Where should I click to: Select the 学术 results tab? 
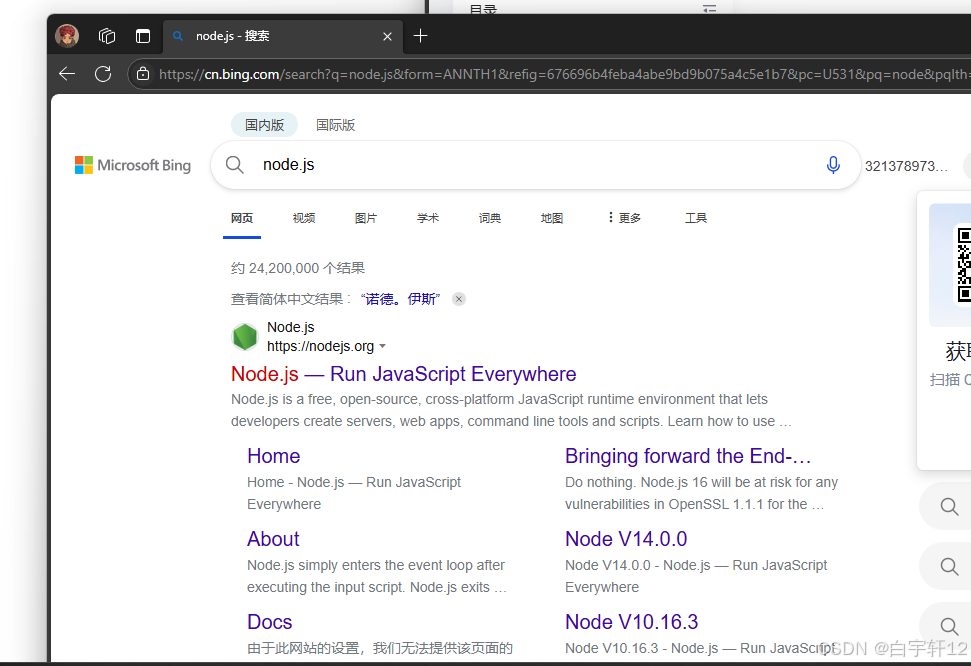coord(428,218)
